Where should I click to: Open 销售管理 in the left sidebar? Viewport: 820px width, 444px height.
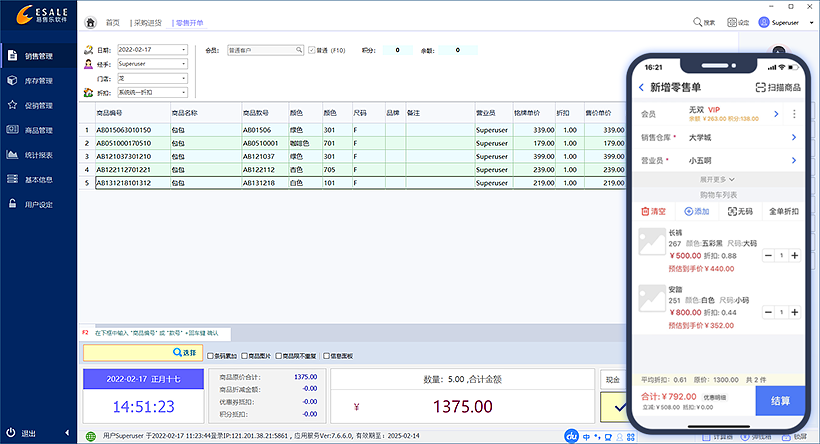pyautogui.click(x=38, y=56)
